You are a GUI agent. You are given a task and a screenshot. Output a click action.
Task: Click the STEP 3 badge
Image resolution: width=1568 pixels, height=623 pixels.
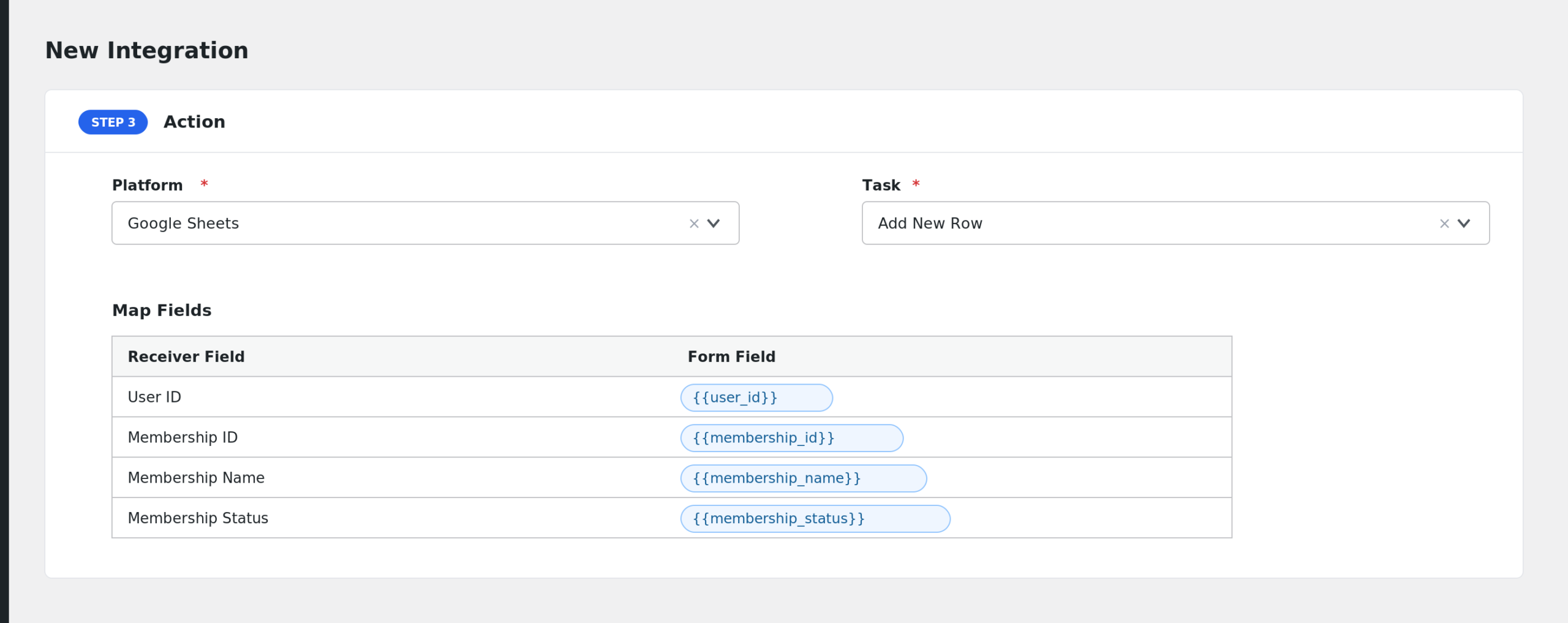(x=113, y=123)
